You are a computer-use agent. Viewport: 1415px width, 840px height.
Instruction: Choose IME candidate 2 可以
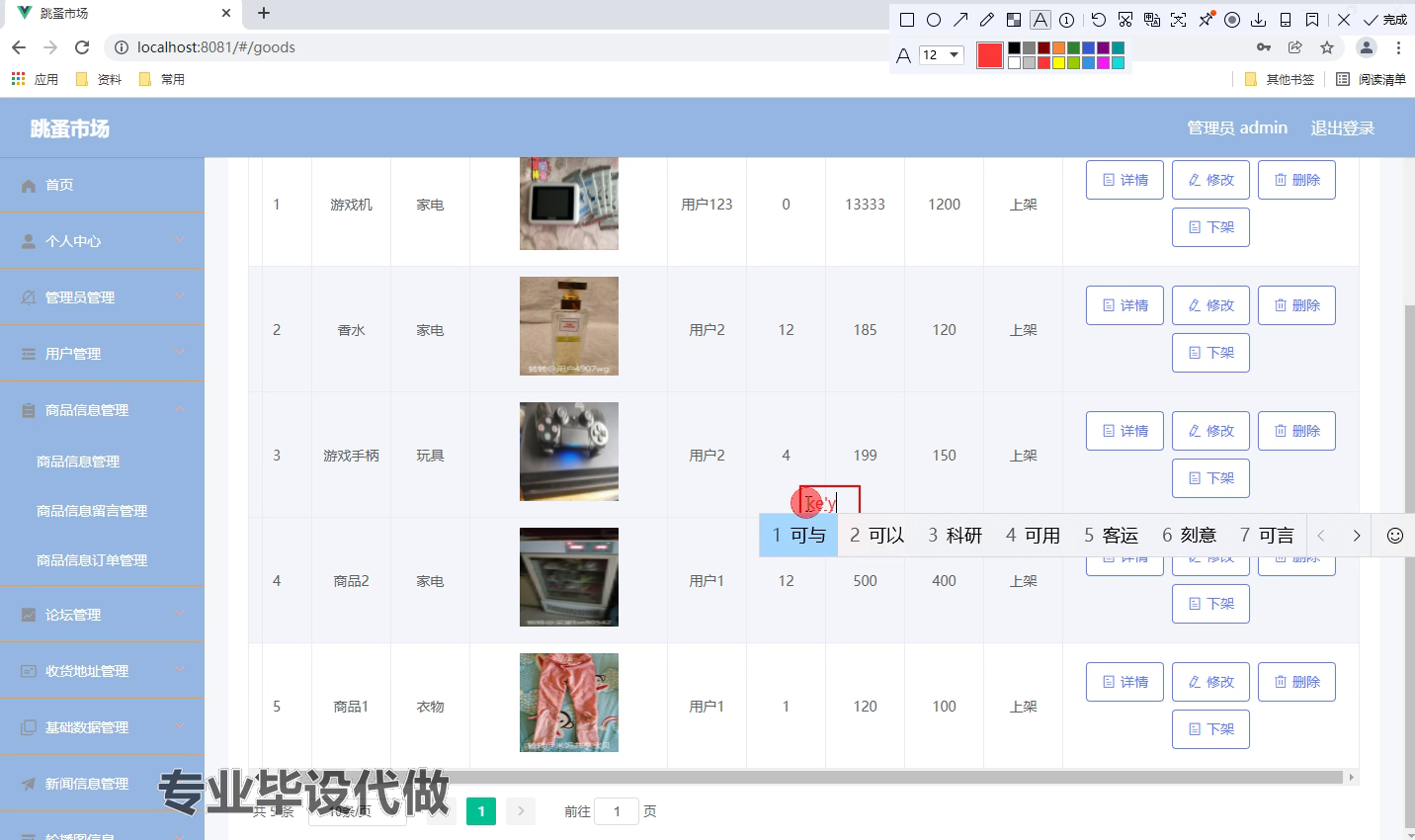point(876,536)
